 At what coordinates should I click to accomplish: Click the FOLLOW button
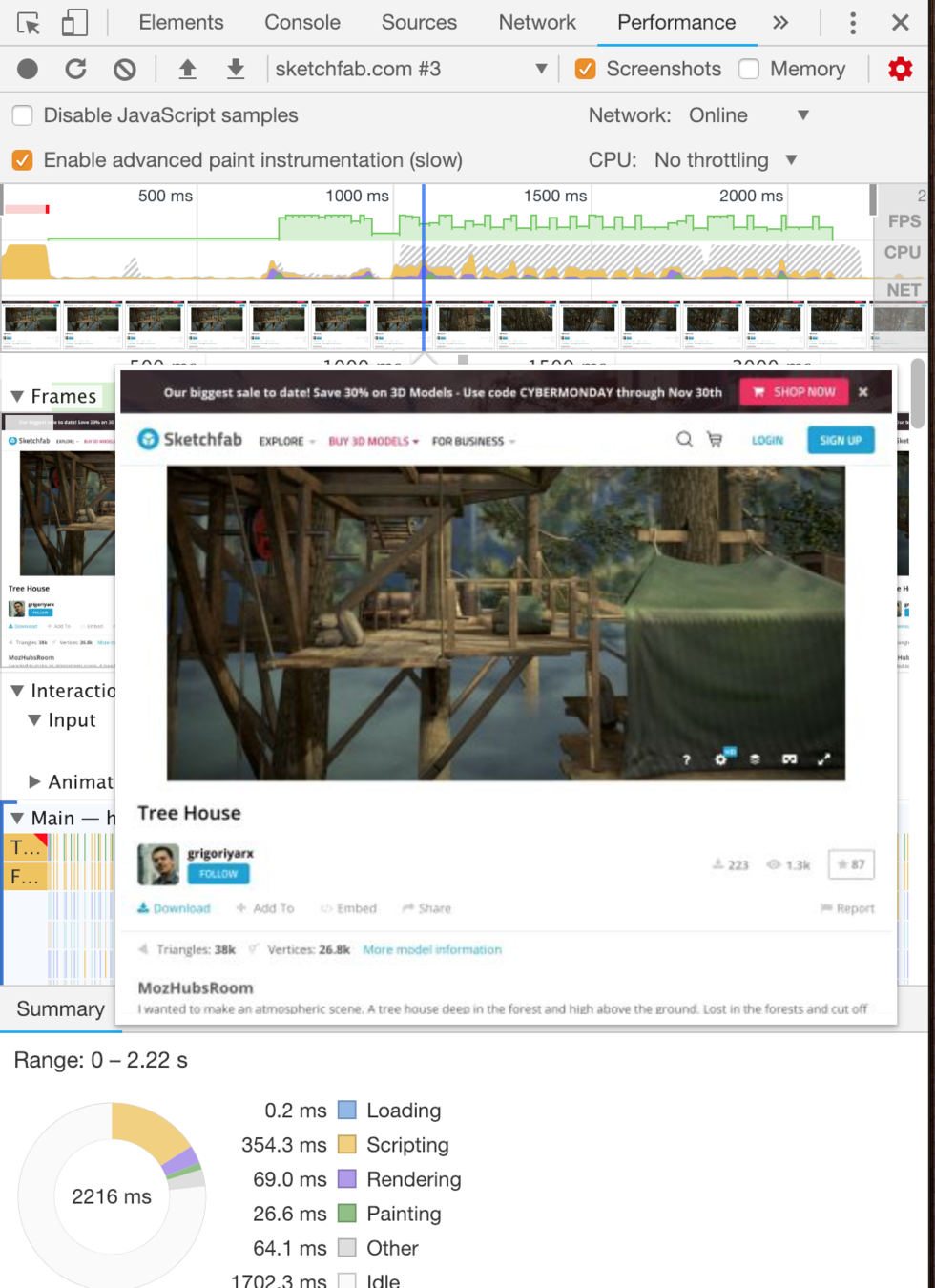218,873
